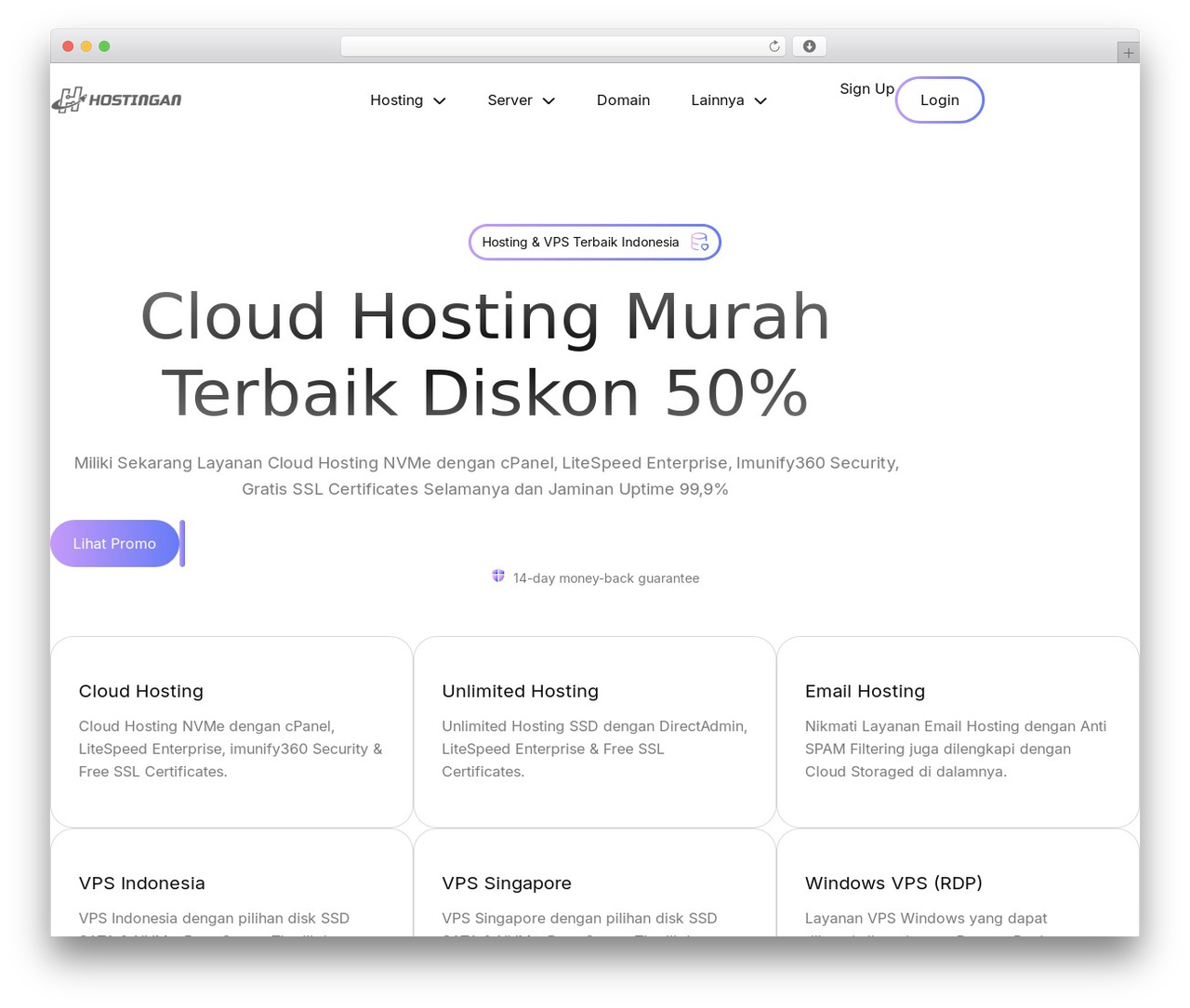Viewport: 1190px width, 1008px height.
Task: Open the Windows VPS (RDP) card
Action: [x=958, y=882]
